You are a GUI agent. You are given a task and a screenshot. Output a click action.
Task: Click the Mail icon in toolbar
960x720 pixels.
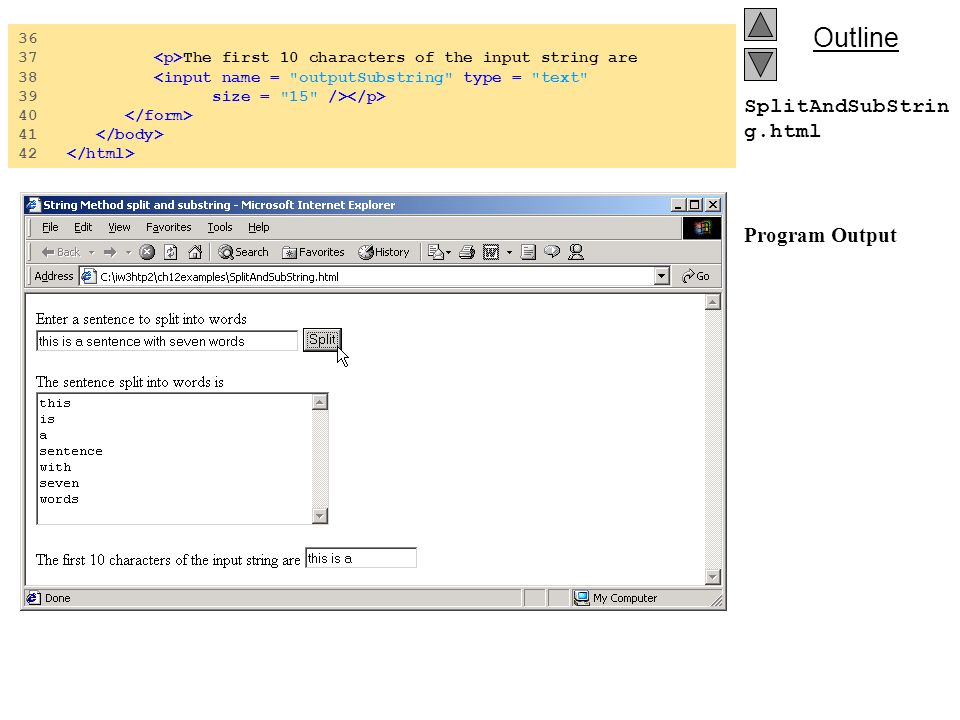[435, 252]
